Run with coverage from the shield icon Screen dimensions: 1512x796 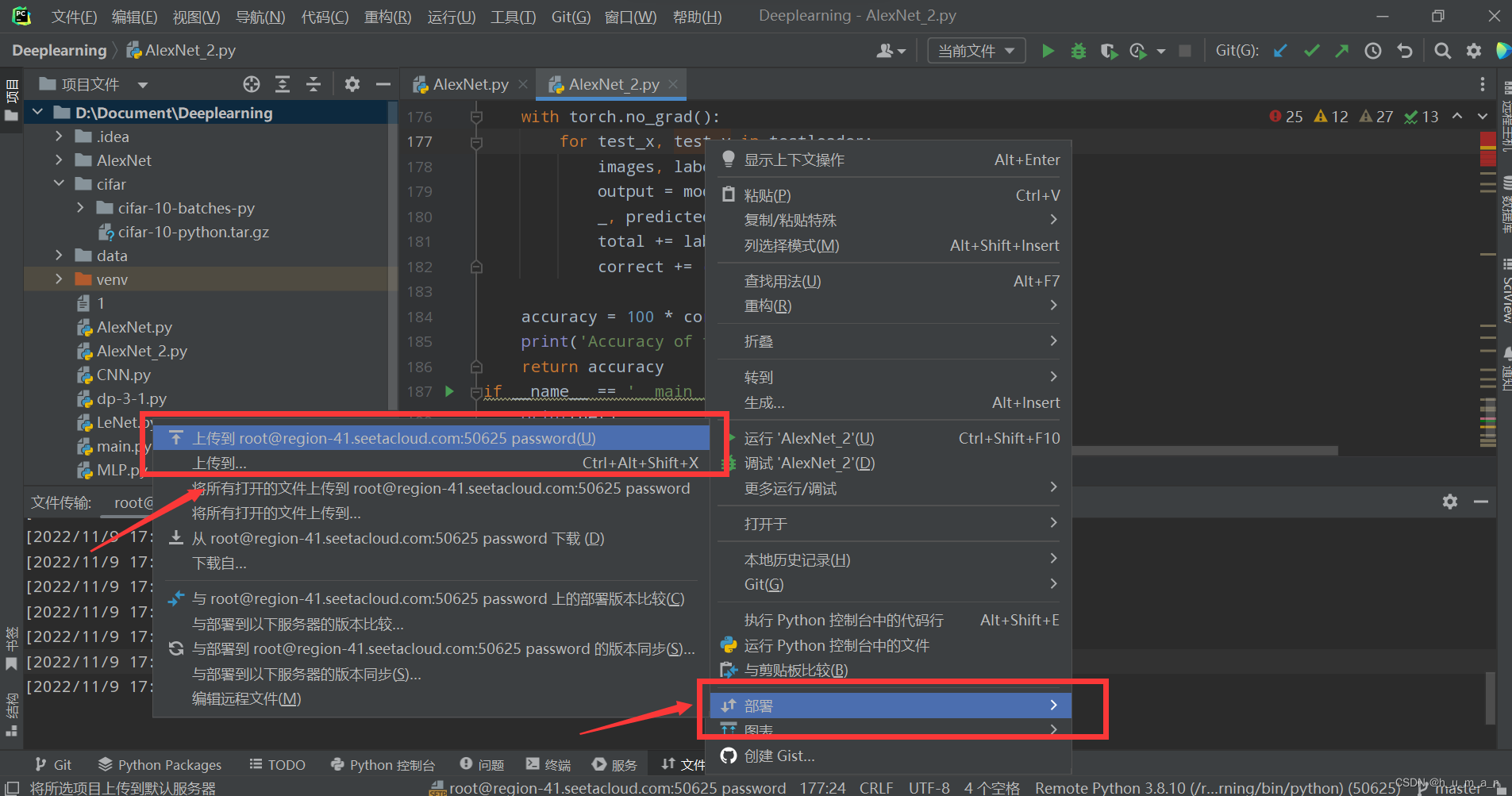click(x=1109, y=51)
